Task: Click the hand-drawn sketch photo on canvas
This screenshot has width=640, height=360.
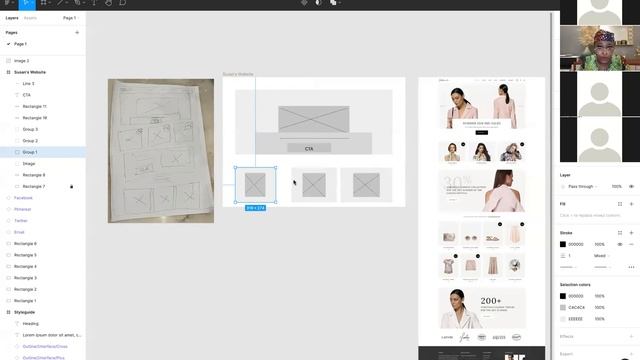Action: pyautogui.click(x=161, y=151)
